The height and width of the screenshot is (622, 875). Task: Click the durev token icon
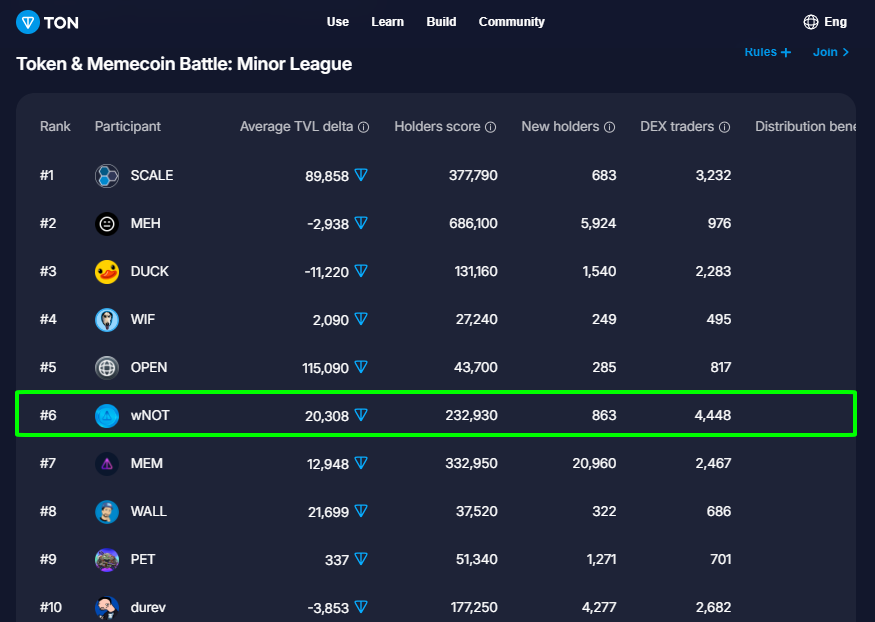pyautogui.click(x=107, y=607)
